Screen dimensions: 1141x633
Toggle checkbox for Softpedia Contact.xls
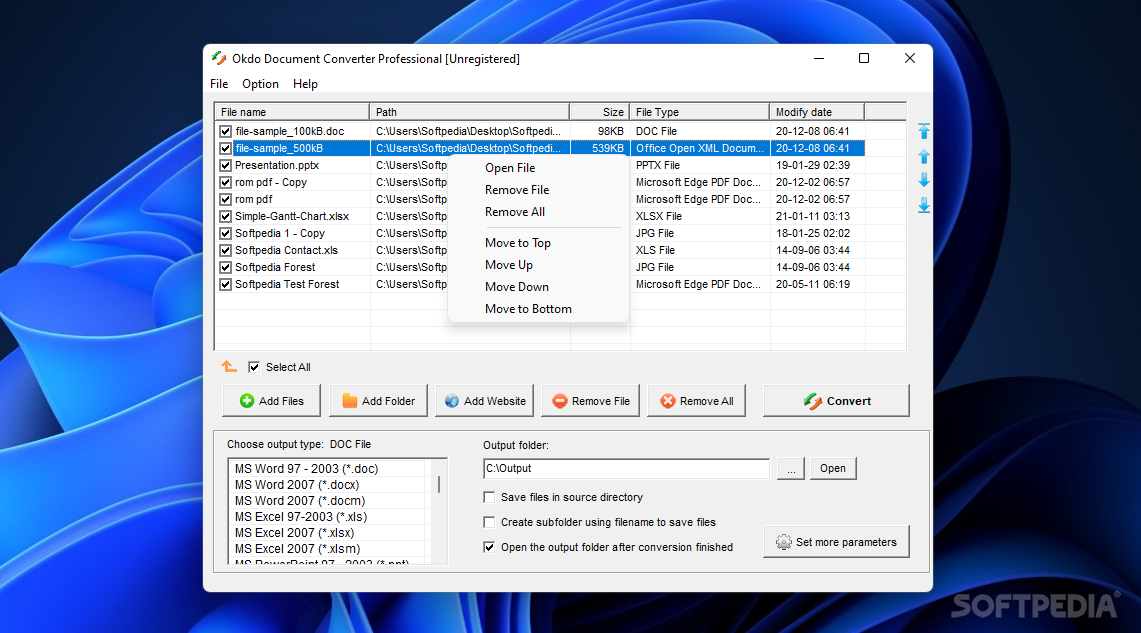[226, 250]
